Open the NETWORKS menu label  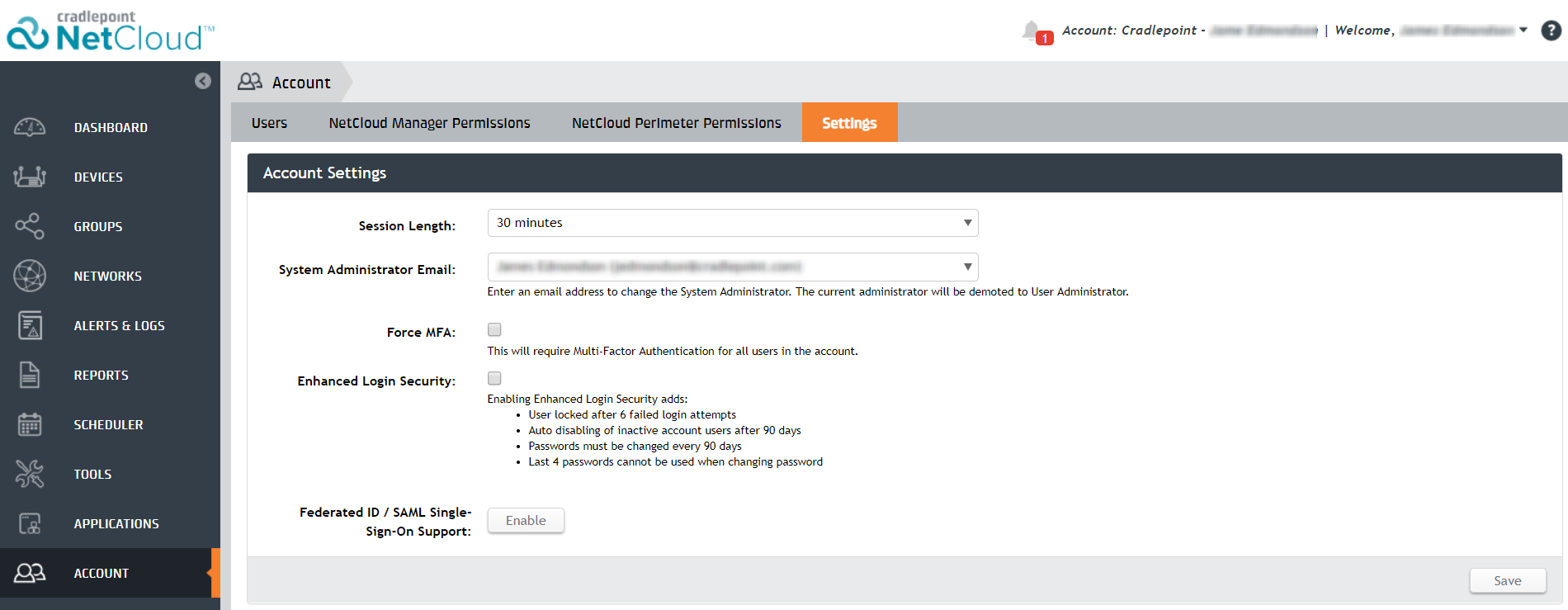click(108, 277)
